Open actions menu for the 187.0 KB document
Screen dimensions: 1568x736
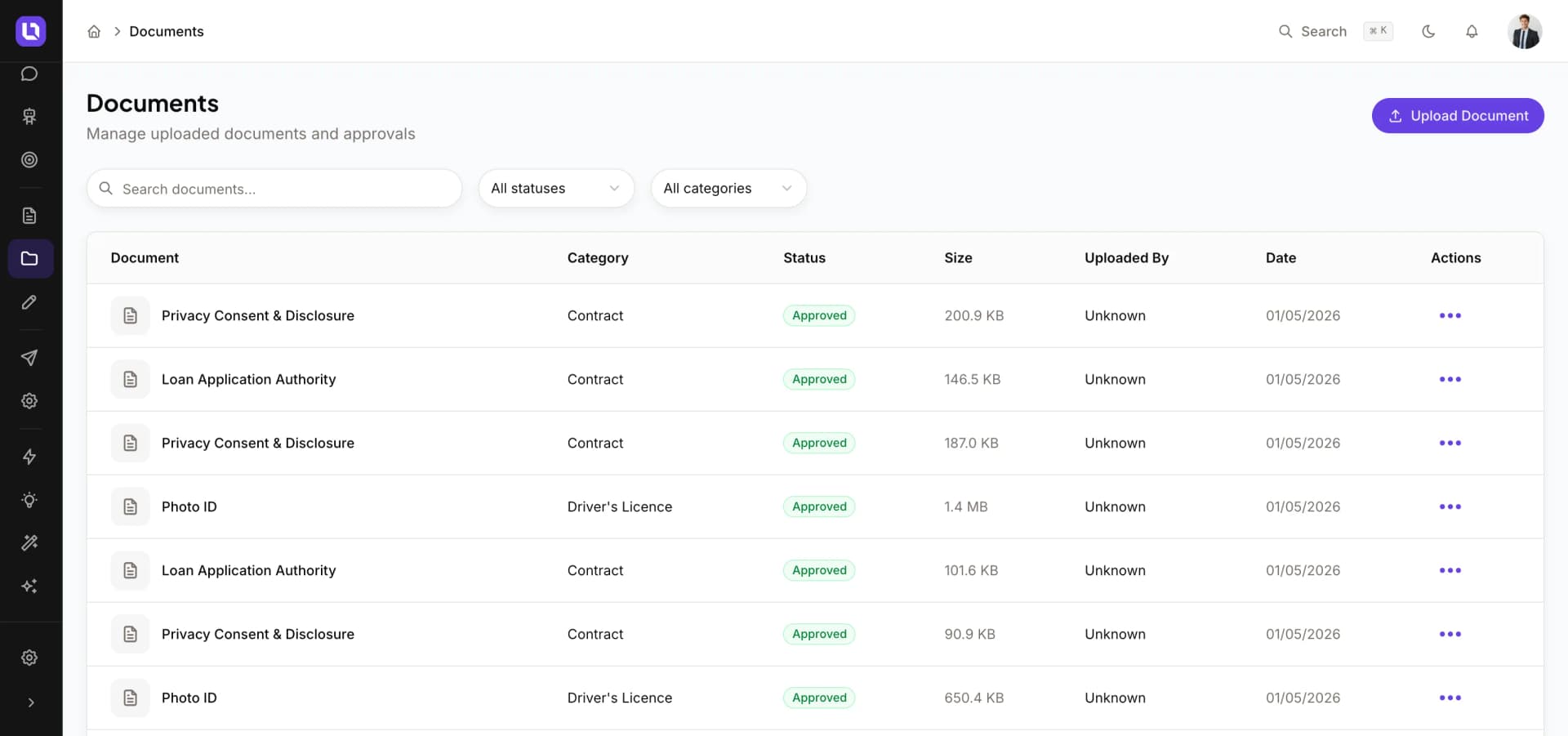[1450, 443]
